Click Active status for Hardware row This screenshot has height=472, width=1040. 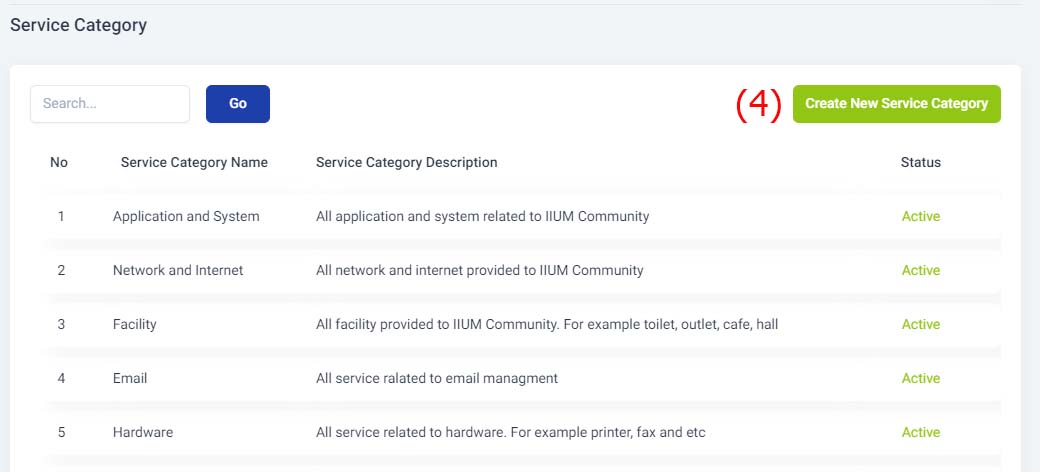pos(921,433)
